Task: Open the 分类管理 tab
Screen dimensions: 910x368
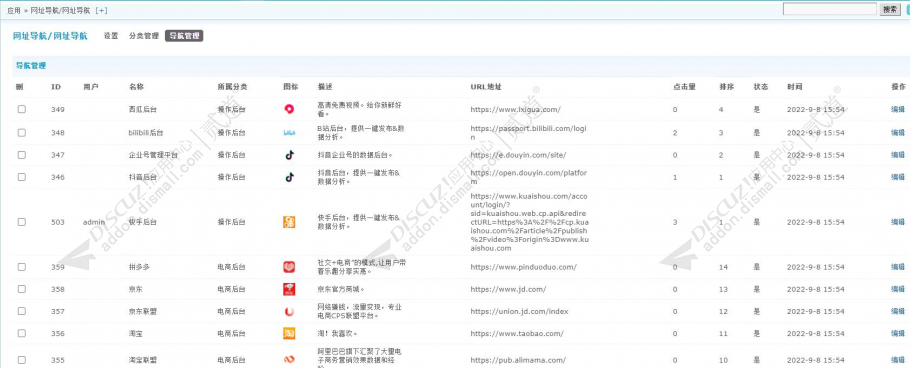Action: tap(143, 36)
